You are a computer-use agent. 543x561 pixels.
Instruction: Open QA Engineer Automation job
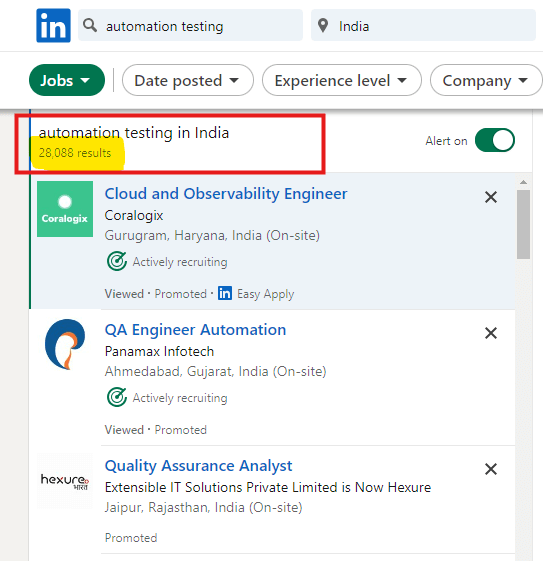[195, 330]
